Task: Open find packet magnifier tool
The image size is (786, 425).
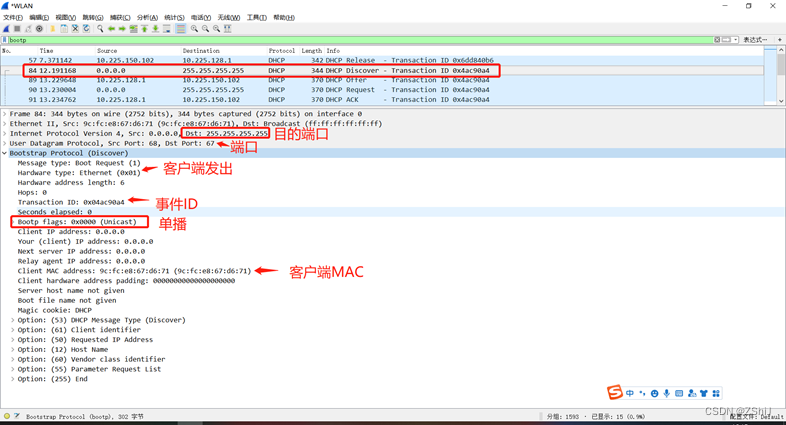Action: point(100,29)
